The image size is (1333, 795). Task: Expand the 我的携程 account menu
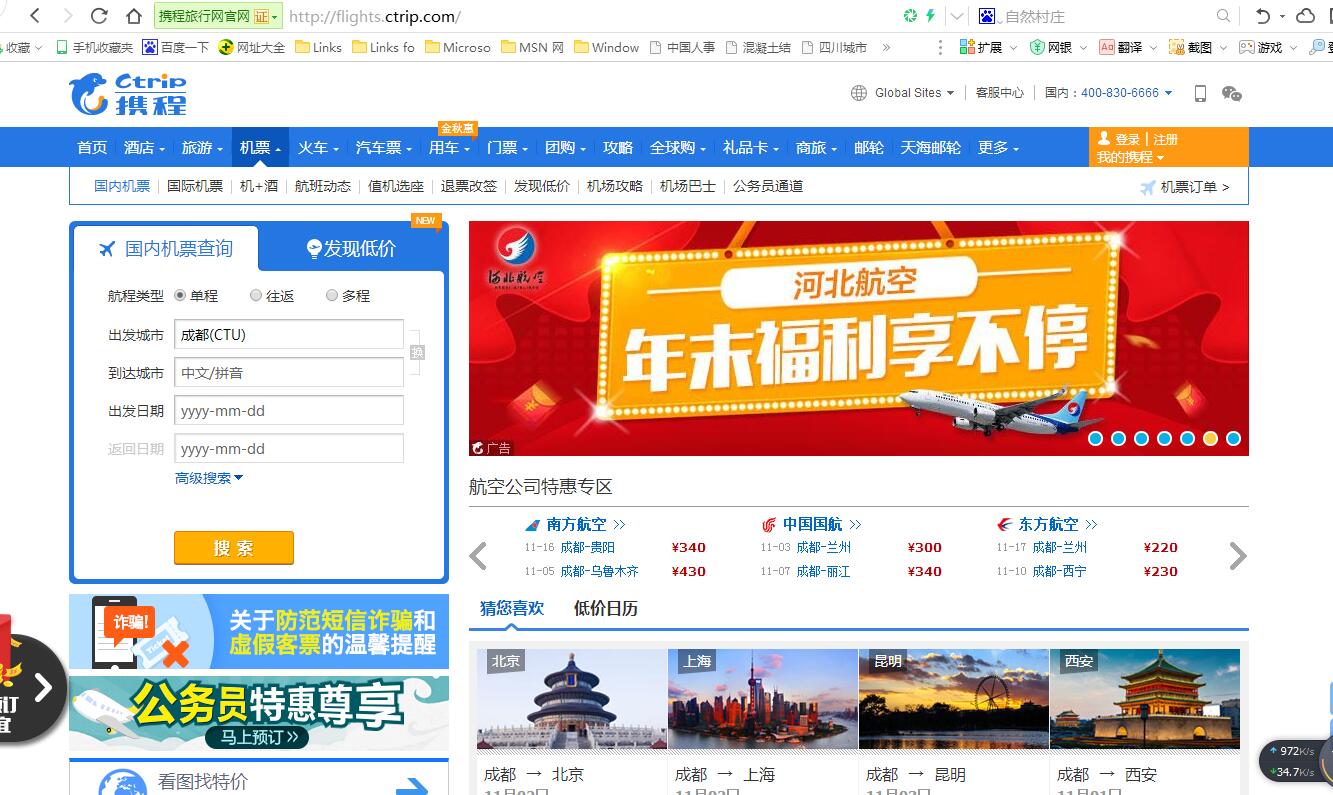click(x=1130, y=157)
